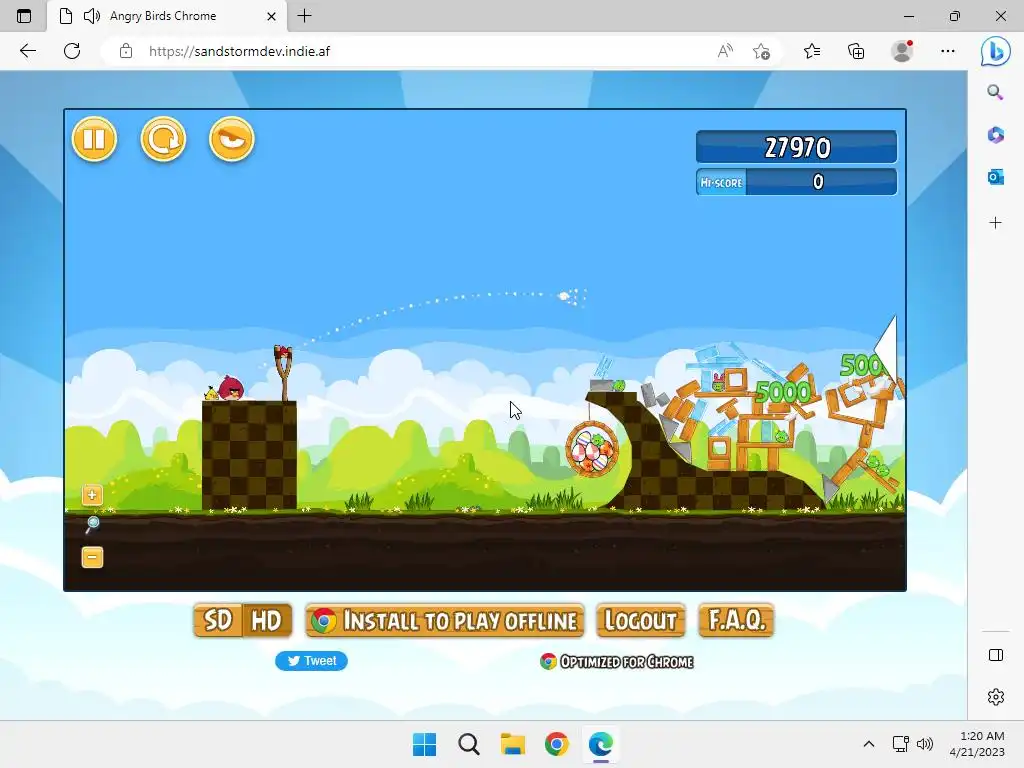Zoom in with the plus button
The image size is (1024, 768).
pyautogui.click(x=92, y=495)
